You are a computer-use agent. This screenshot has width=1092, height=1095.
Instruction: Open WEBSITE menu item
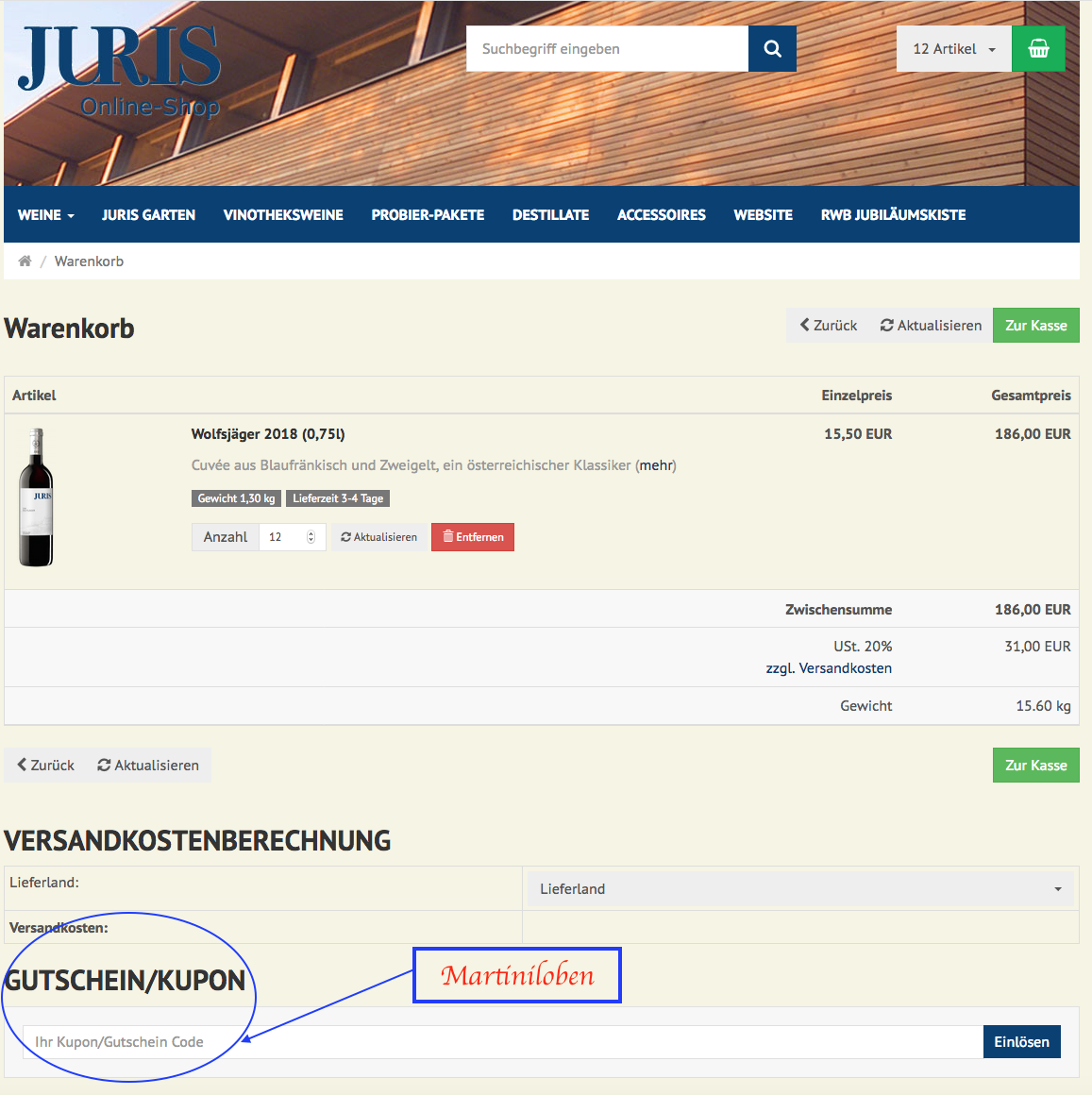764,215
